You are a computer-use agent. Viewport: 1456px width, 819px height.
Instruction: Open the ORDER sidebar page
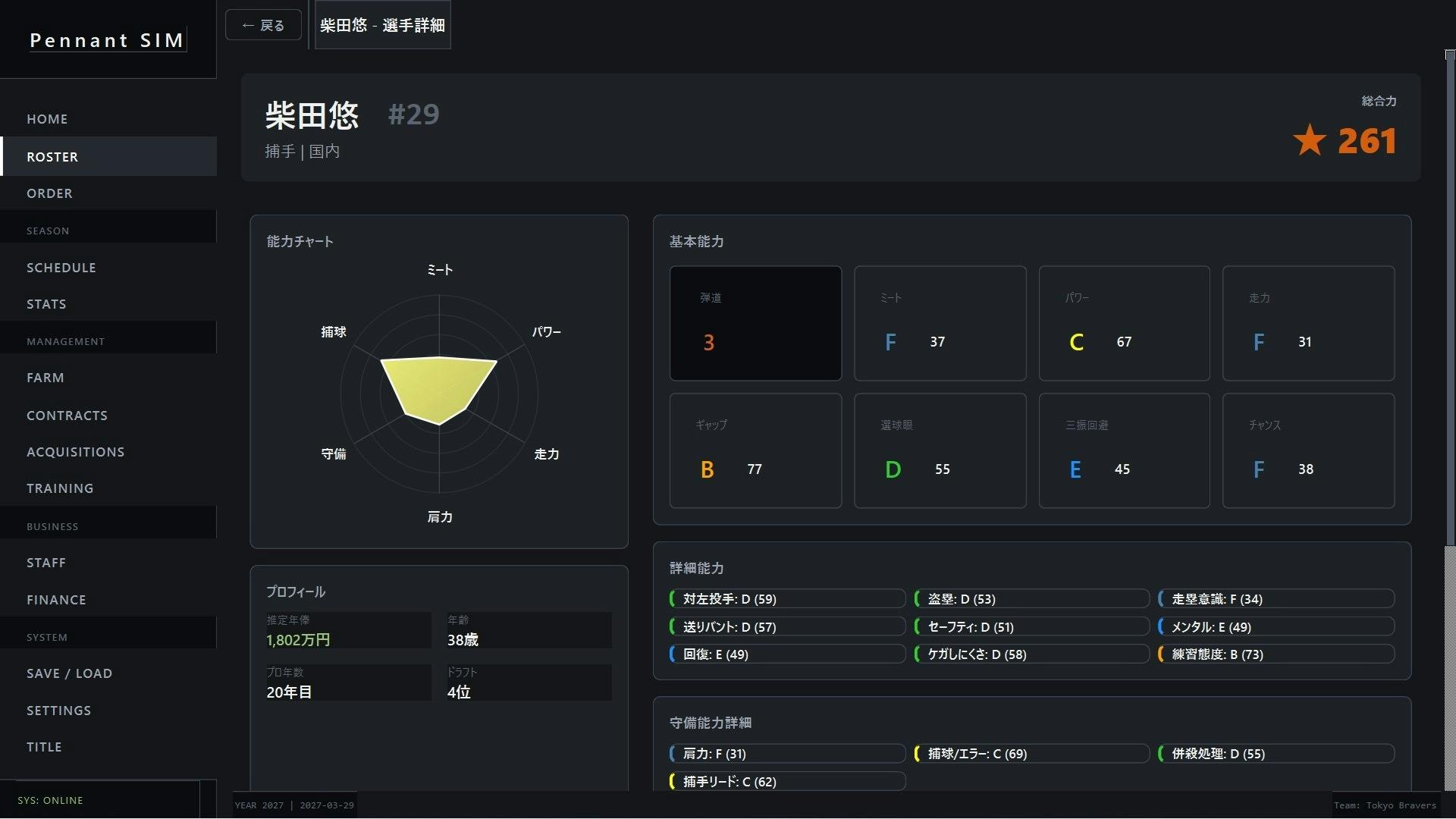click(49, 193)
